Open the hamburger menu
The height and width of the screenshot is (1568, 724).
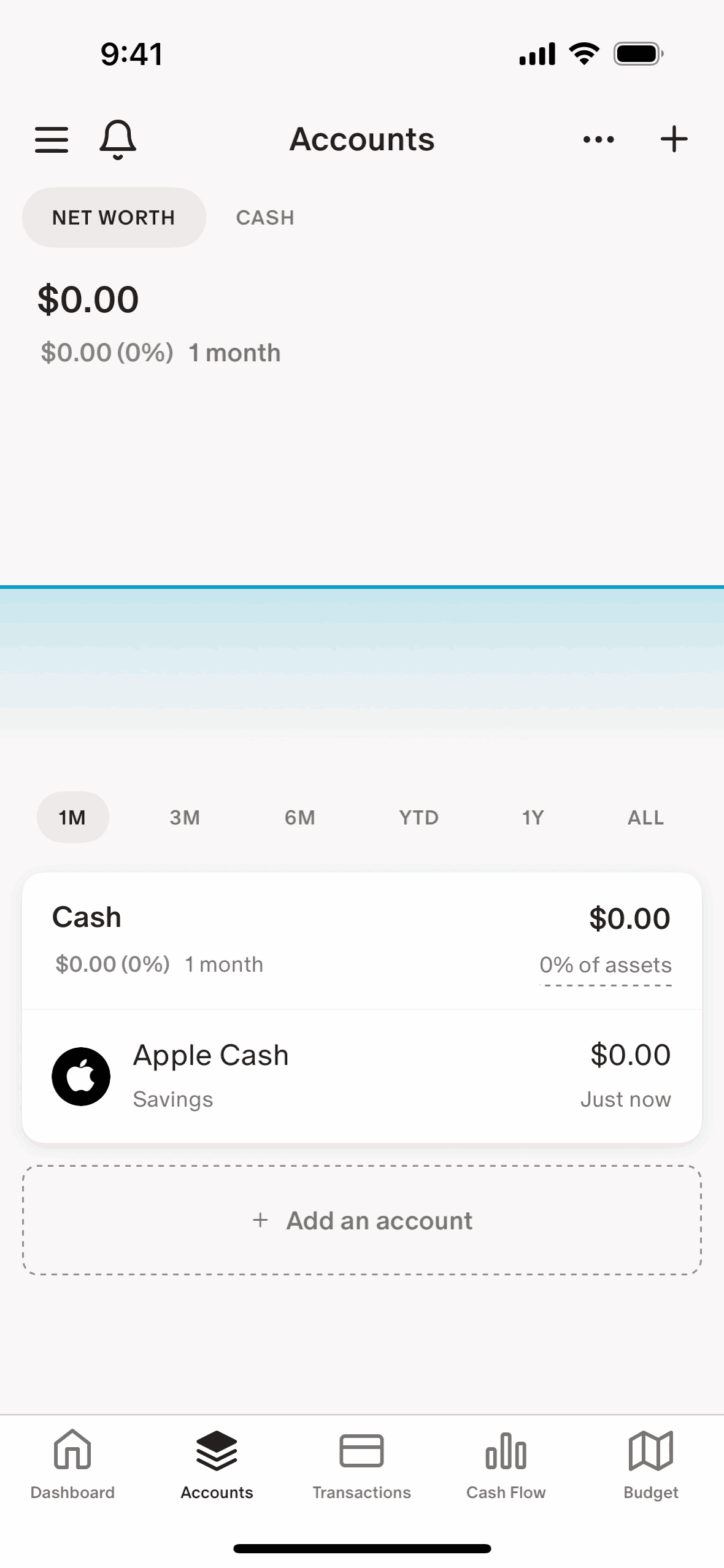point(52,139)
